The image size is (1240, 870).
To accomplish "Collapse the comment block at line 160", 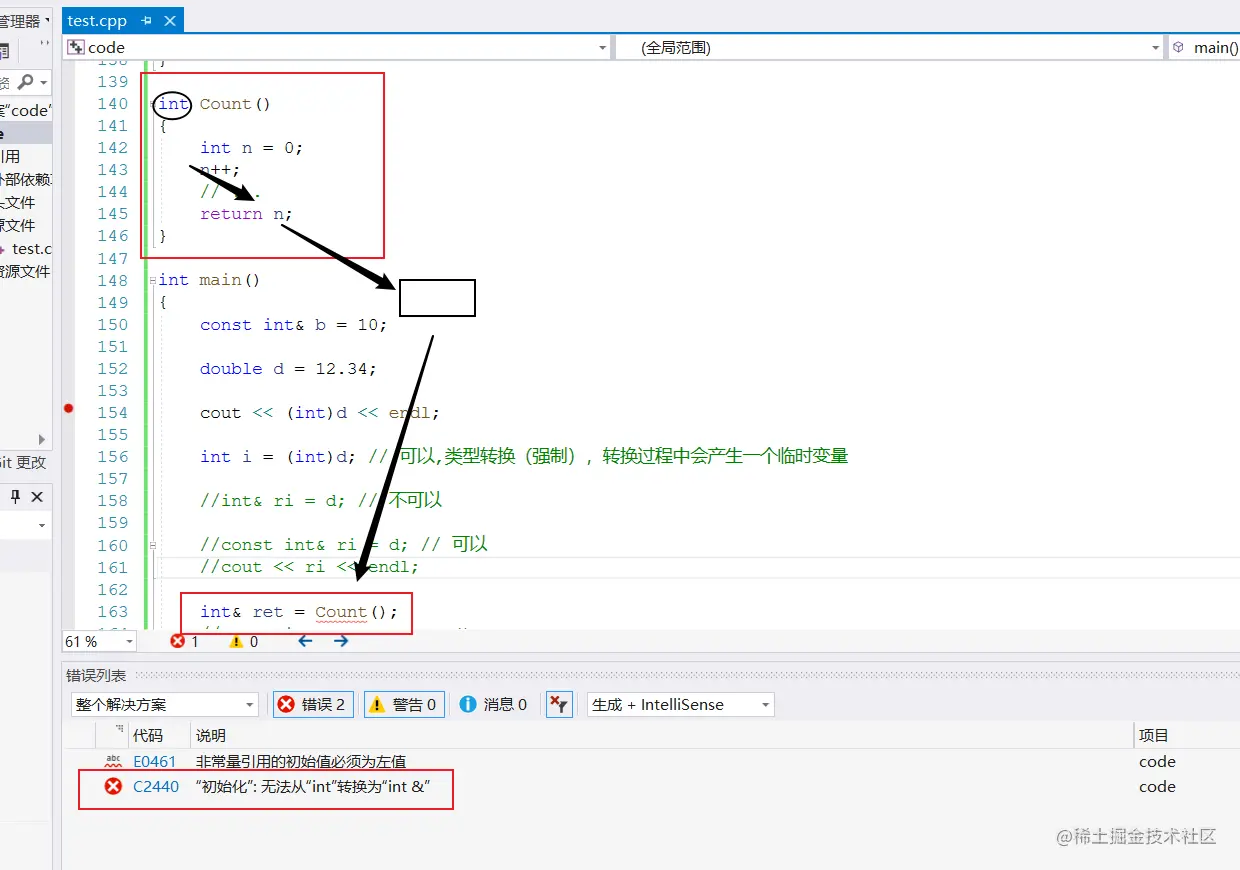I will (x=152, y=545).
